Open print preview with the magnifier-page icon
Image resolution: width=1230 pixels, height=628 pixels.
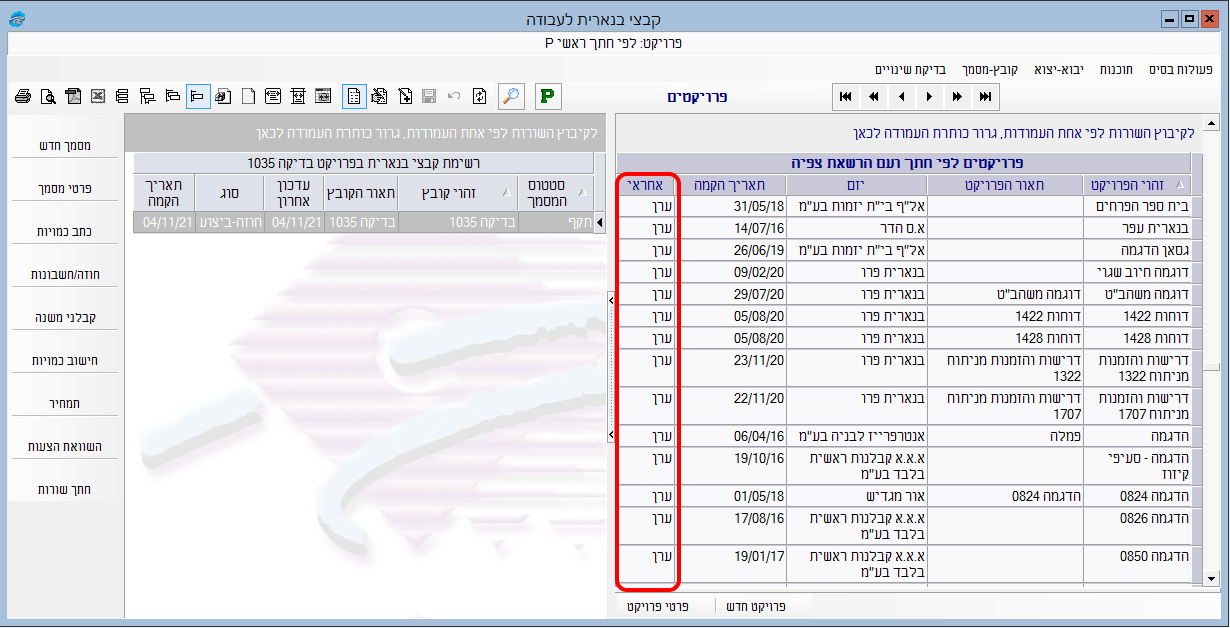pos(47,96)
